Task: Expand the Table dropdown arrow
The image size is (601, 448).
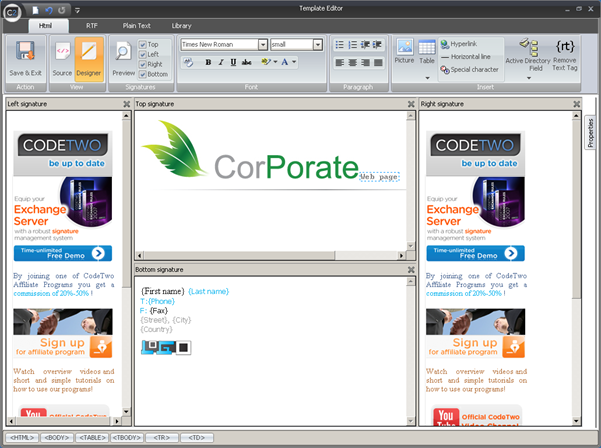Action: [427, 78]
